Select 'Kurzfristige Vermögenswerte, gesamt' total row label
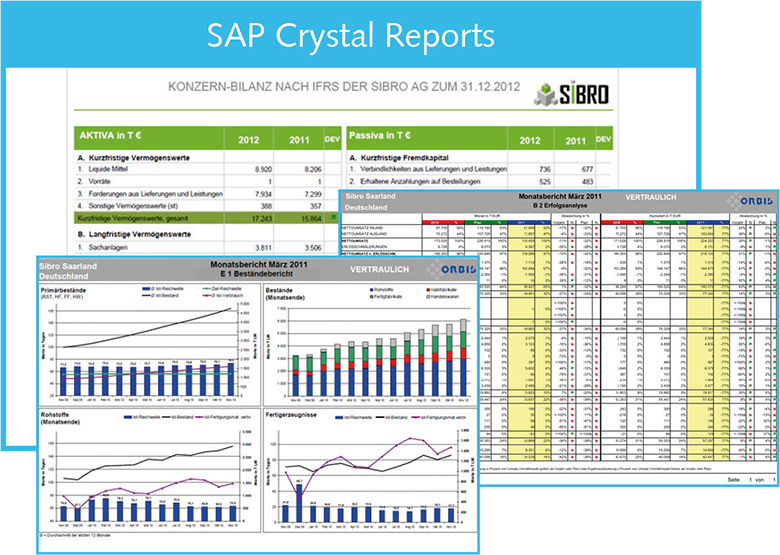The width and height of the screenshot is (780, 555). pos(133,218)
